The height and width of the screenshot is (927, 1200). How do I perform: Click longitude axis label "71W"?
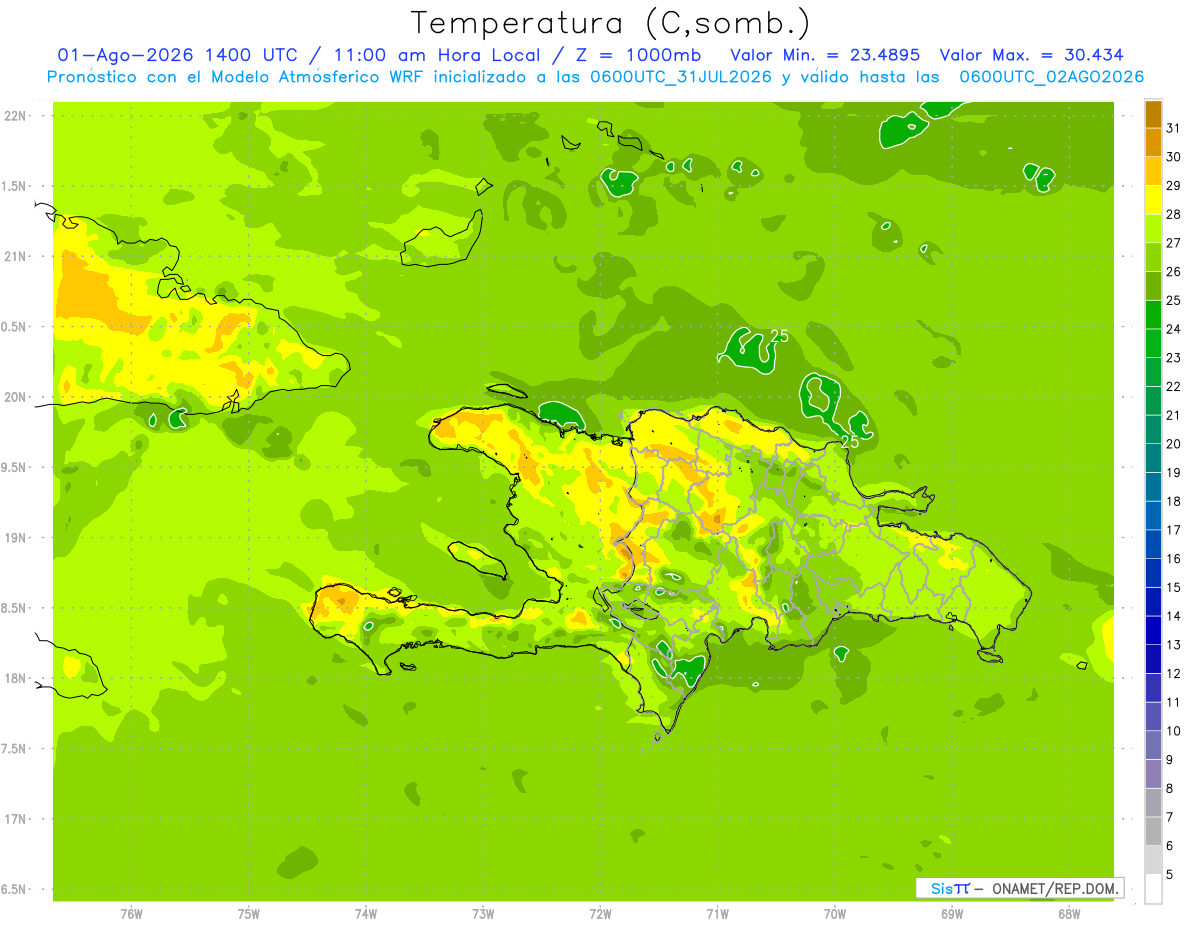coord(717,914)
